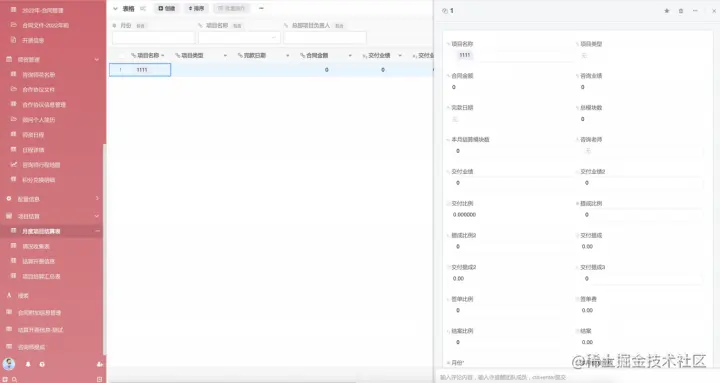Click the share icon next to 表格
This screenshot has height=383, width=720.
tap(143, 8)
